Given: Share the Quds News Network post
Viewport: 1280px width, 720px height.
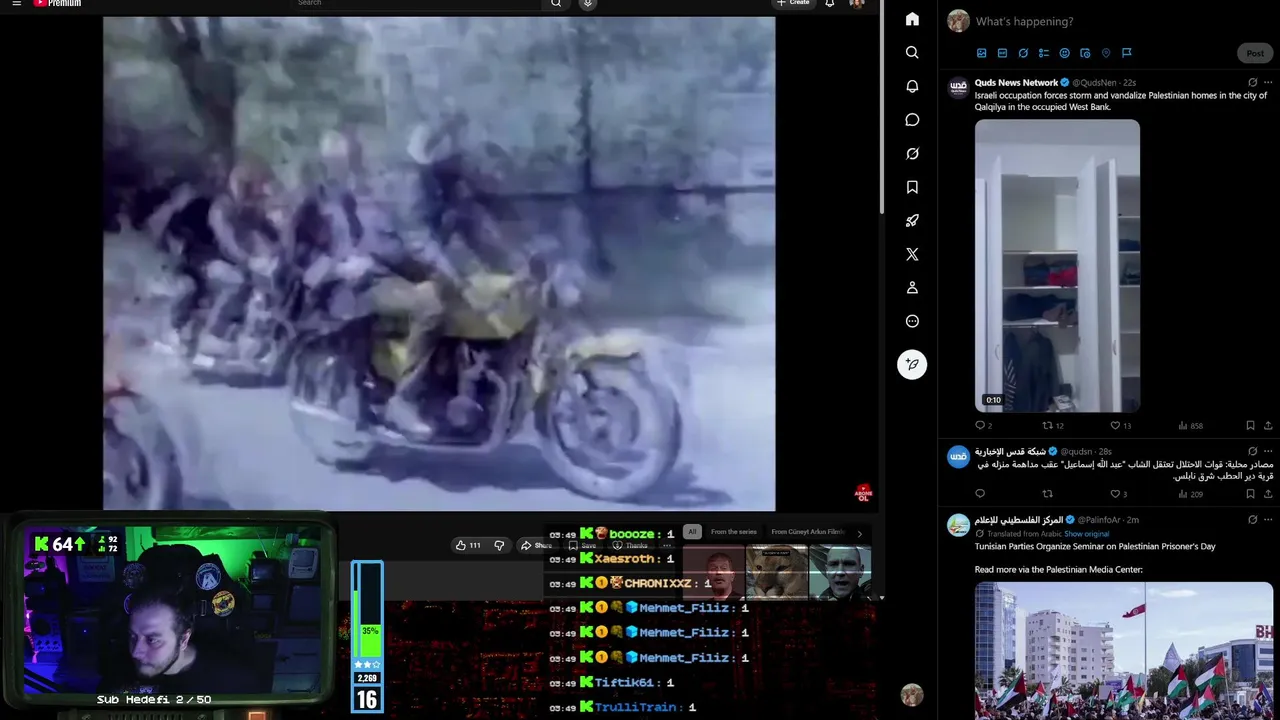Looking at the screenshot, I should [x=1268, y=426].
